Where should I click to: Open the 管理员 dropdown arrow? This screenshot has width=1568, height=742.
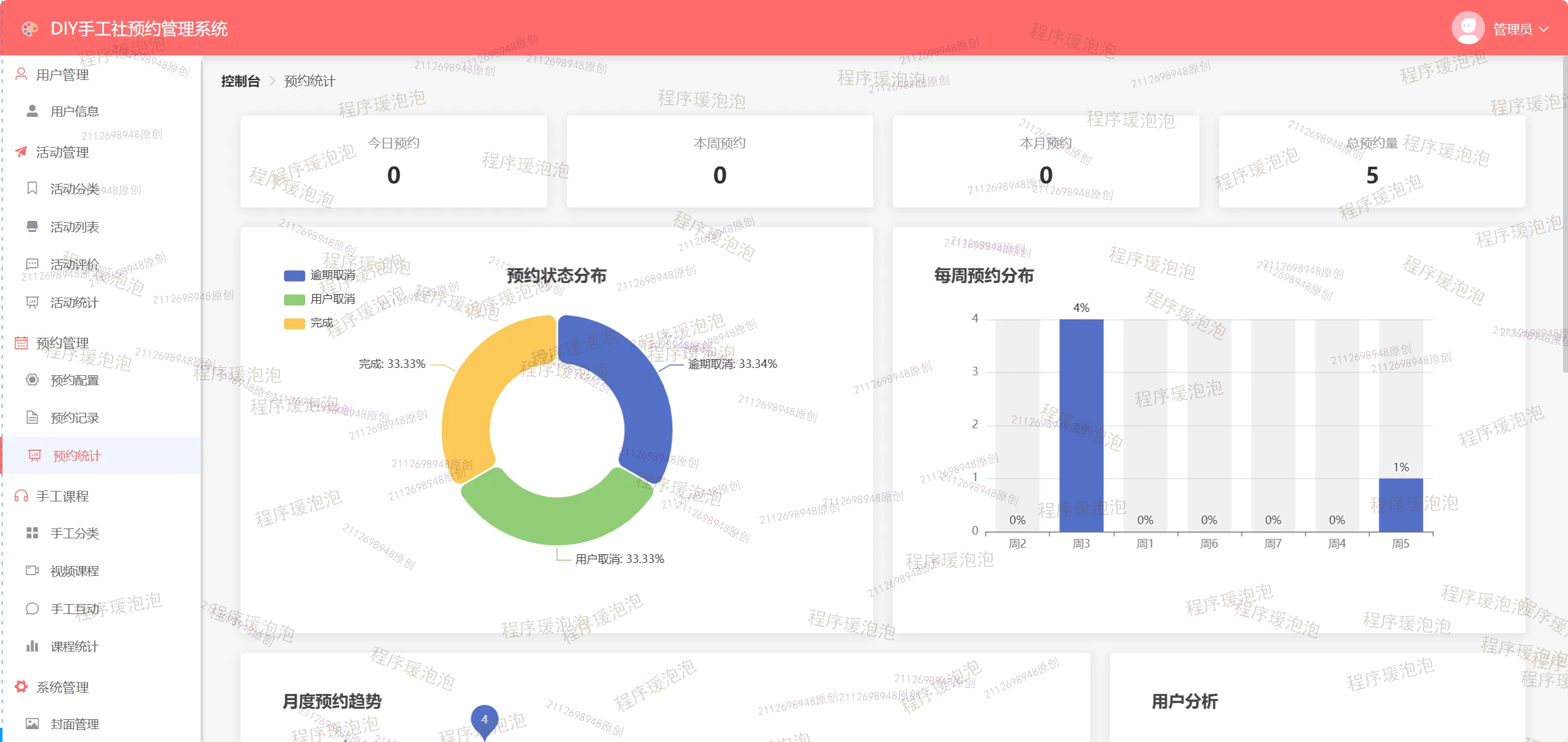pyautogui.click(x=1543, y=29)
